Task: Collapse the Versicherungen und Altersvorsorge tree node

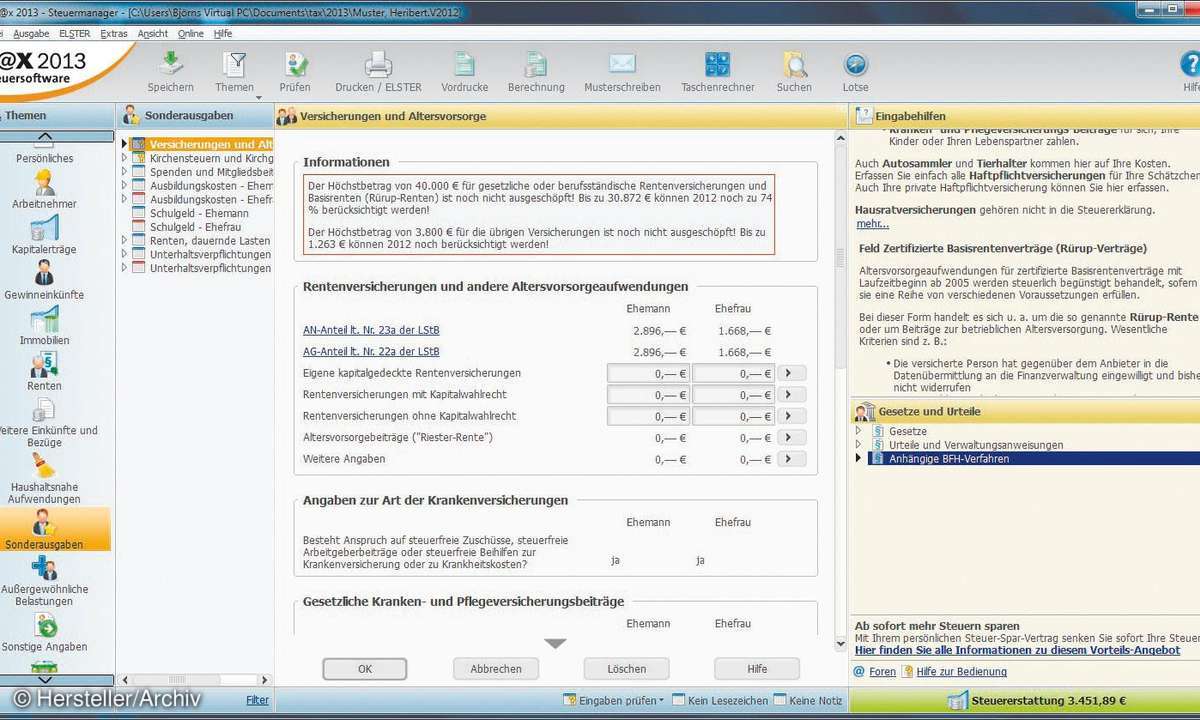Action: (125, 144)
